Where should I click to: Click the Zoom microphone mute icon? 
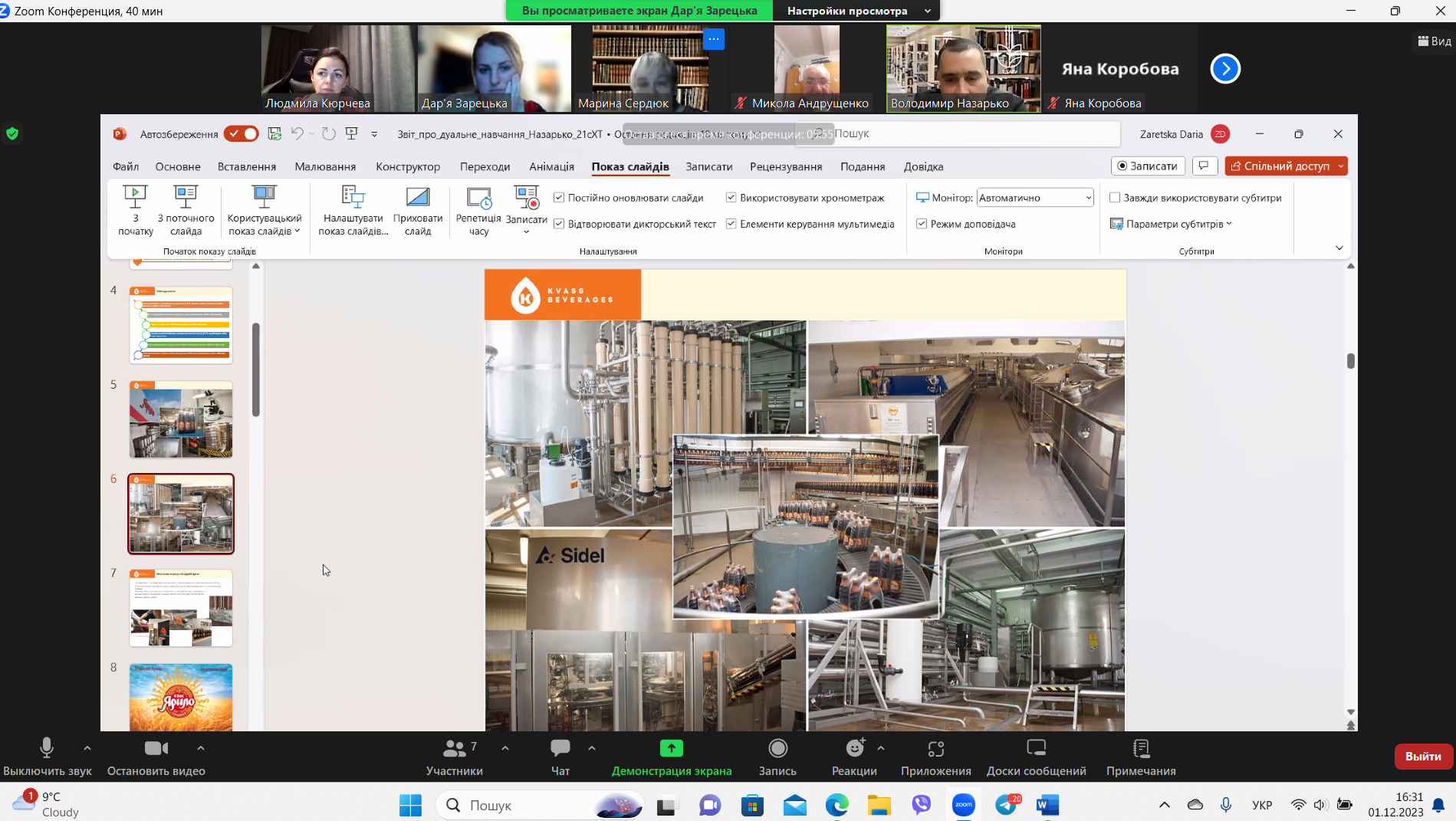click(47, 747)
